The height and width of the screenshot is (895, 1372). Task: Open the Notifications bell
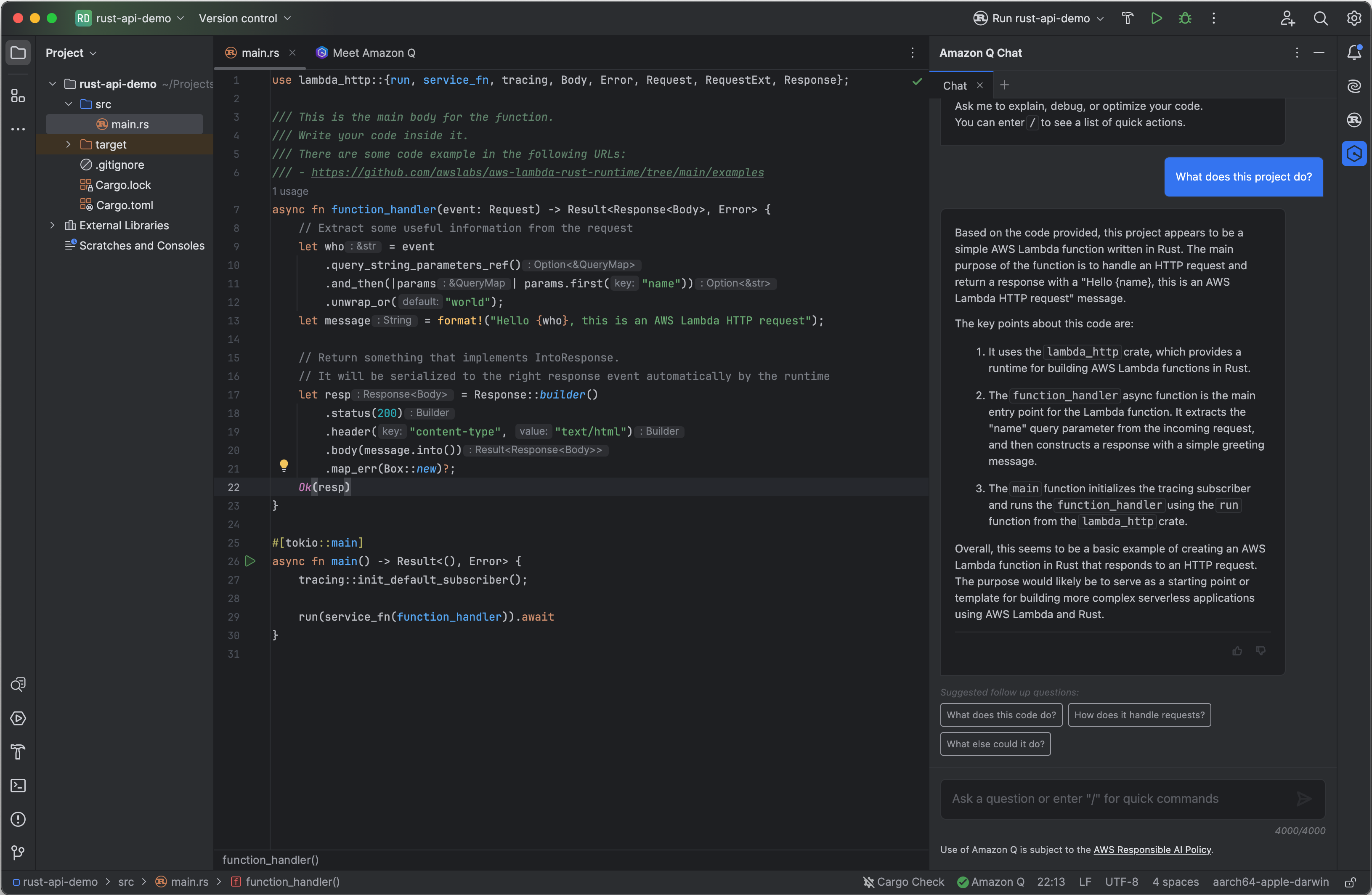point(1354,53)
